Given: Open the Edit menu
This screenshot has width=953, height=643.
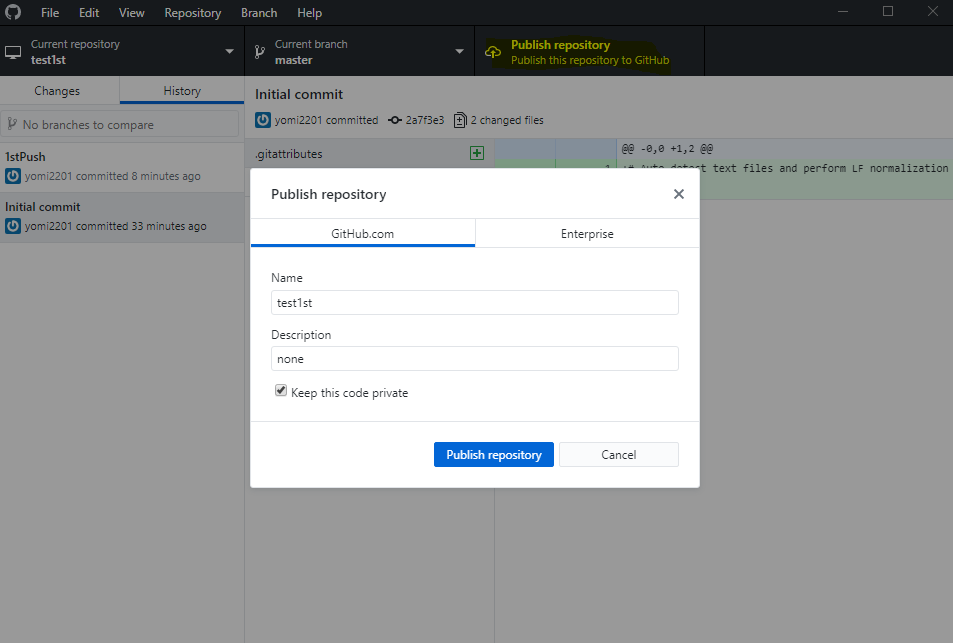Looking at the screenshot, I should 89,13.
